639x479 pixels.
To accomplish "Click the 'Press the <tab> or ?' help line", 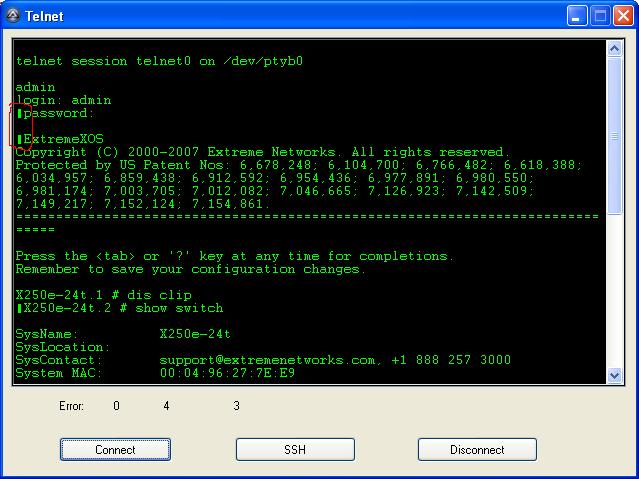I will [234, 256].
